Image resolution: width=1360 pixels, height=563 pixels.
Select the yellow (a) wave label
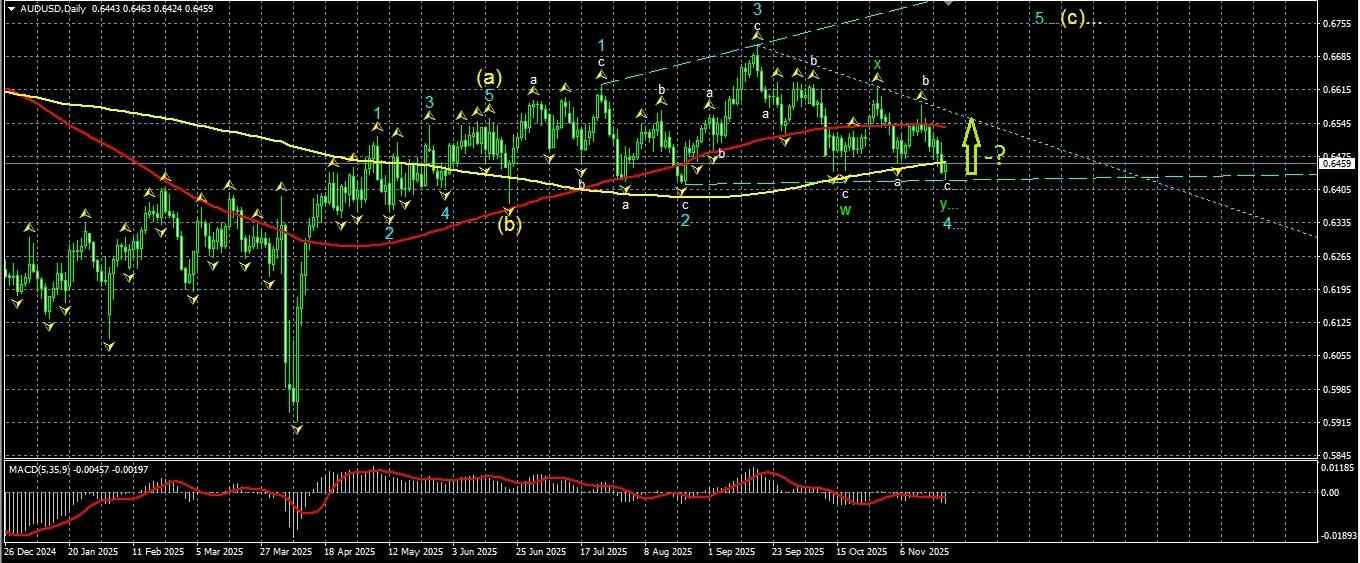click(490, 77)
